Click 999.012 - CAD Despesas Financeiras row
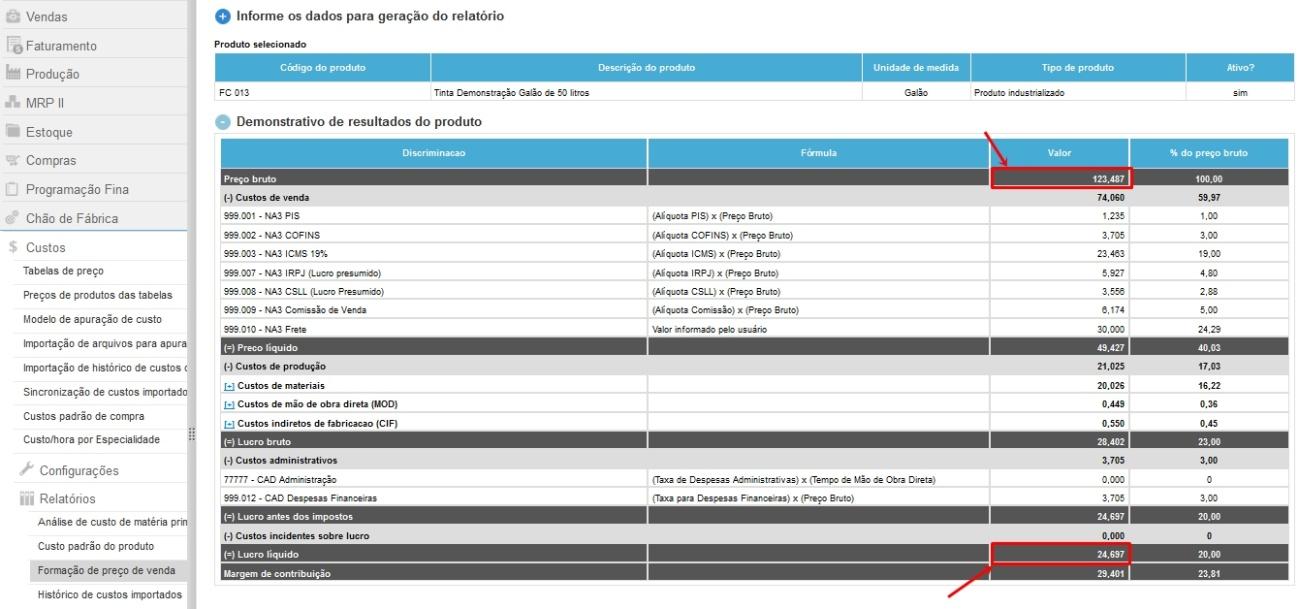Screen dimensions: 1299x609 [755, 497]
